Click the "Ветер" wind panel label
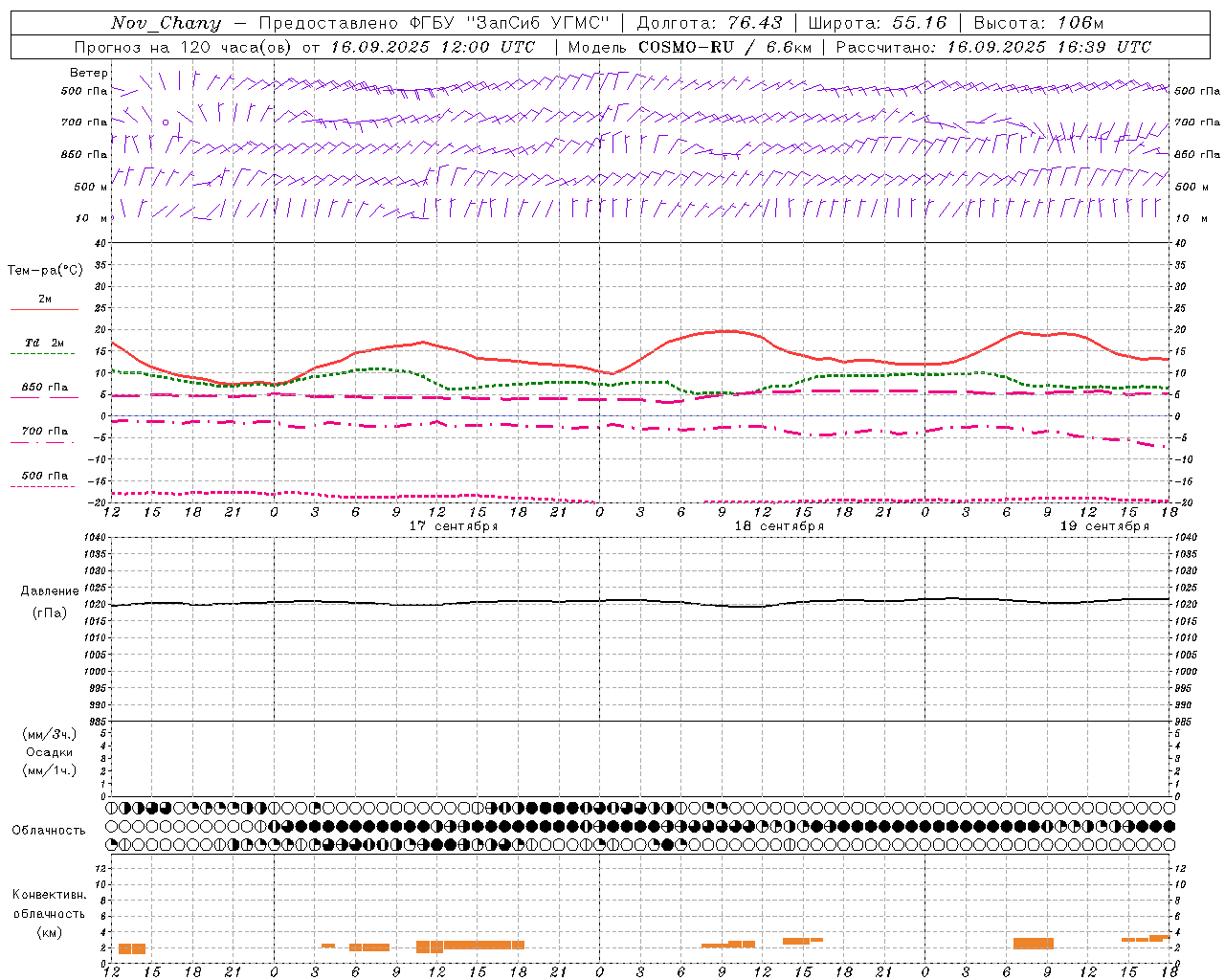 (89, 73)
